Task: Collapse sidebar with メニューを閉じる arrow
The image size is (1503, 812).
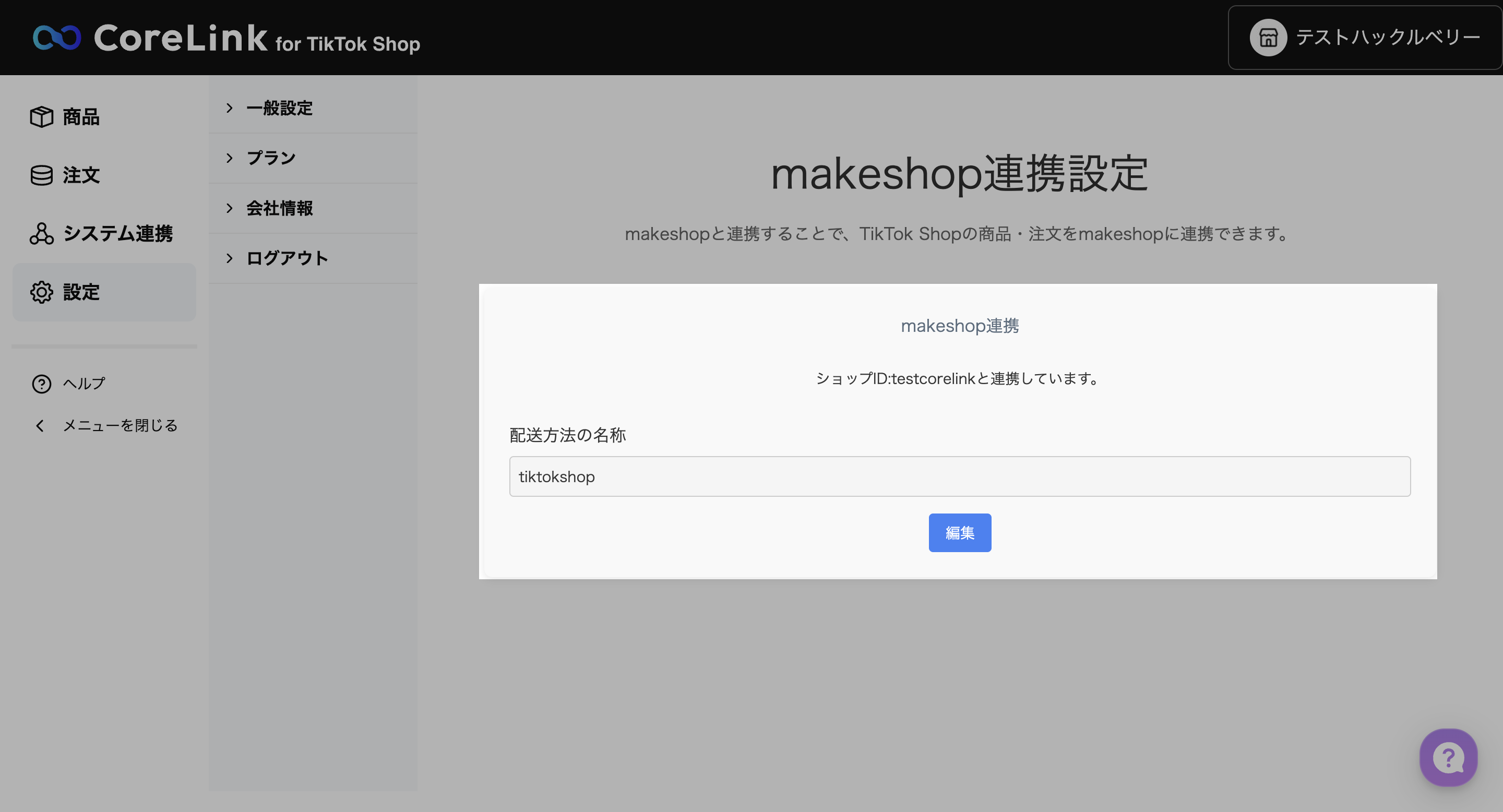Action: 40,426
